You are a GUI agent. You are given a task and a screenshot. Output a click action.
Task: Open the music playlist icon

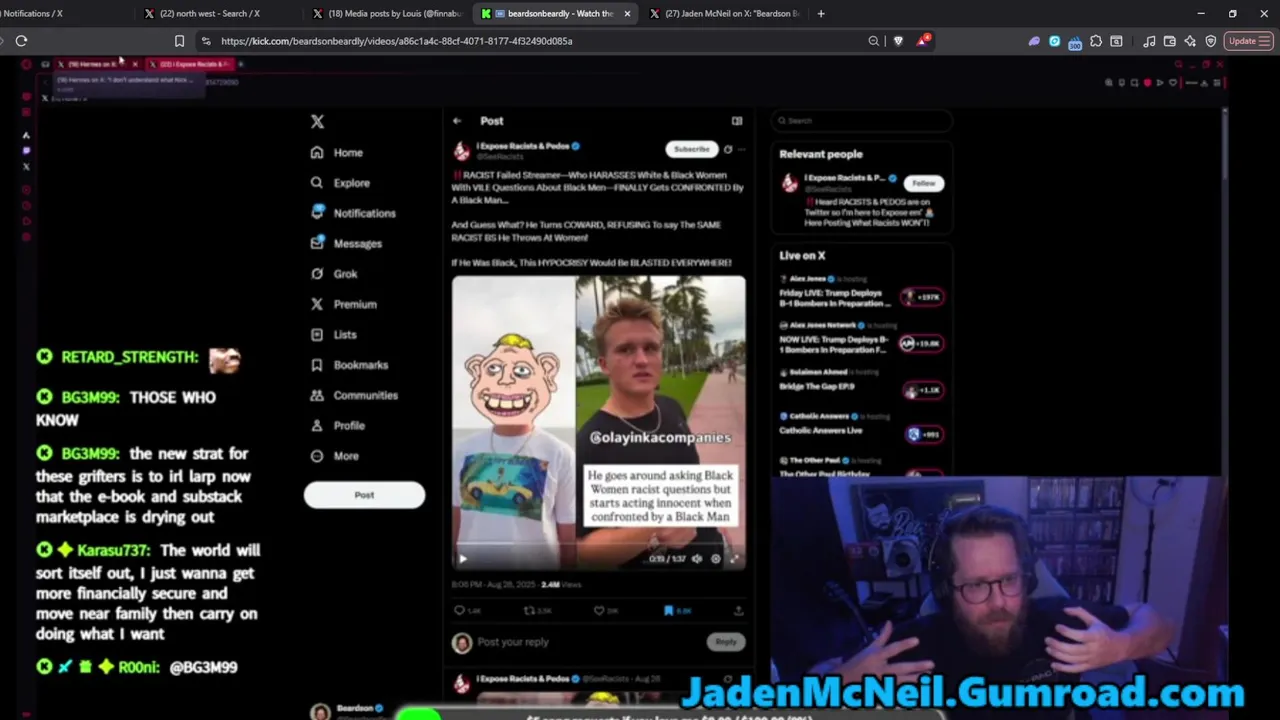pos(1150,41)
